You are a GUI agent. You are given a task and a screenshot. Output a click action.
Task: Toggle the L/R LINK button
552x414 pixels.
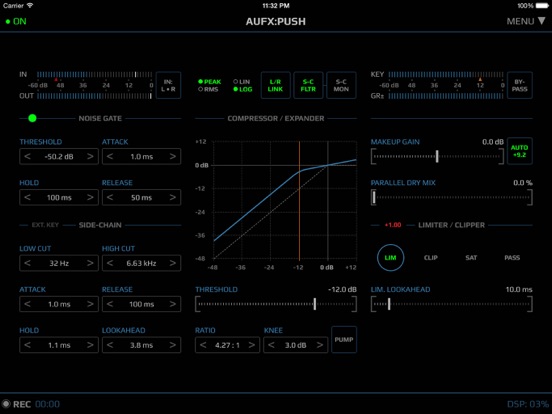(x=275, y=86)
